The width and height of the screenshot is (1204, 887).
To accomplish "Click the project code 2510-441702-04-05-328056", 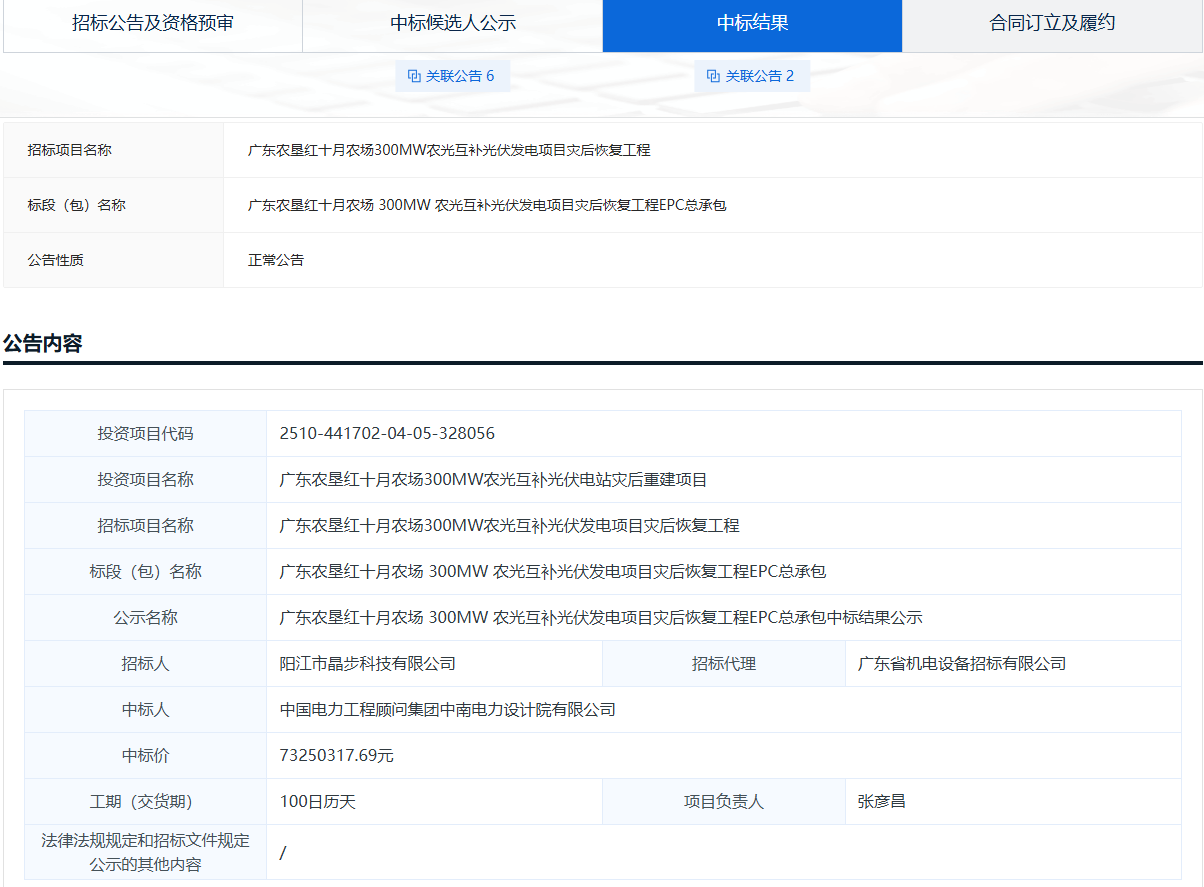I will 387,434.
